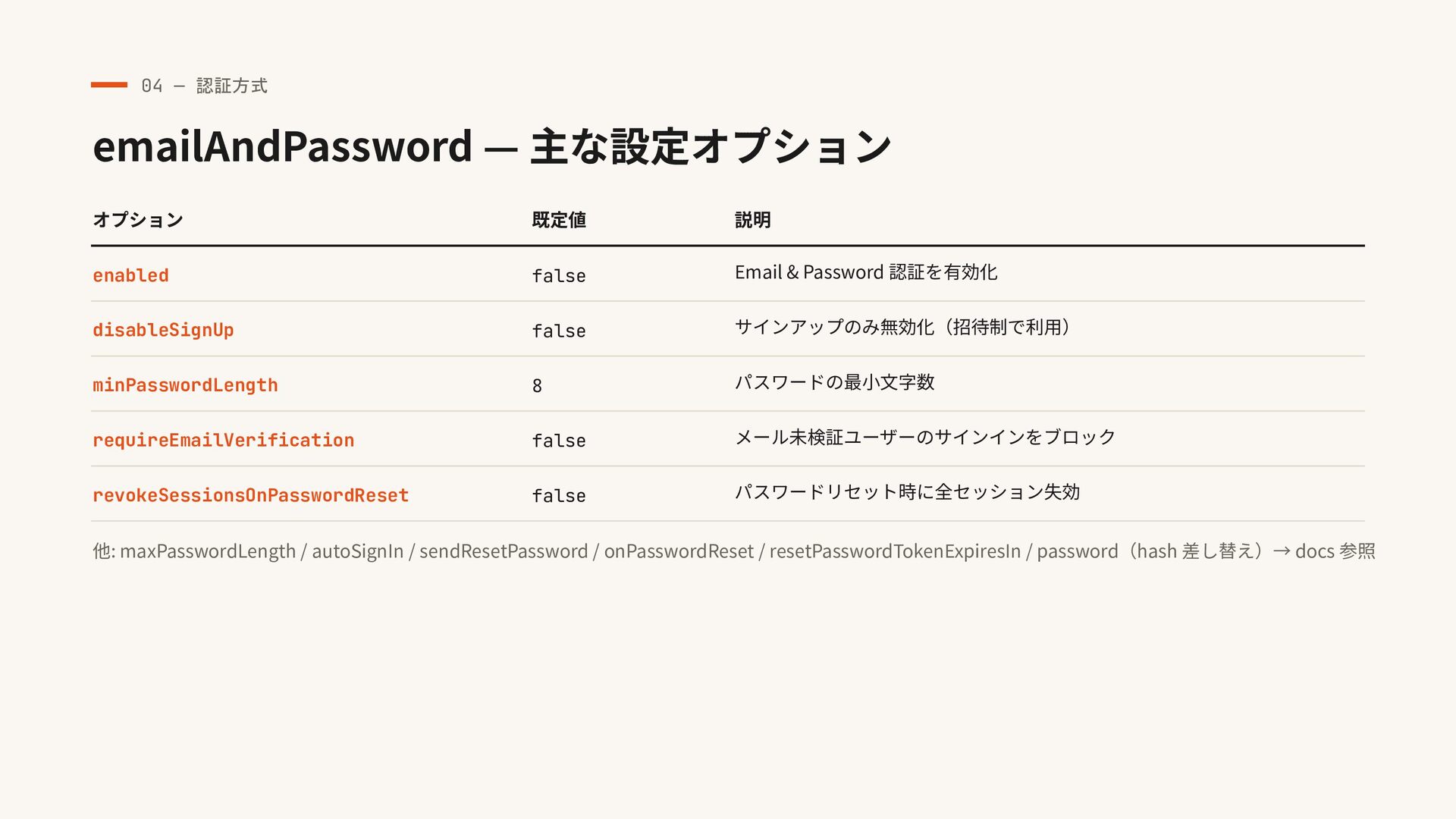
Task: Click the '→ docs 参照' footnote text
Action: click(x=1324, y=551)
